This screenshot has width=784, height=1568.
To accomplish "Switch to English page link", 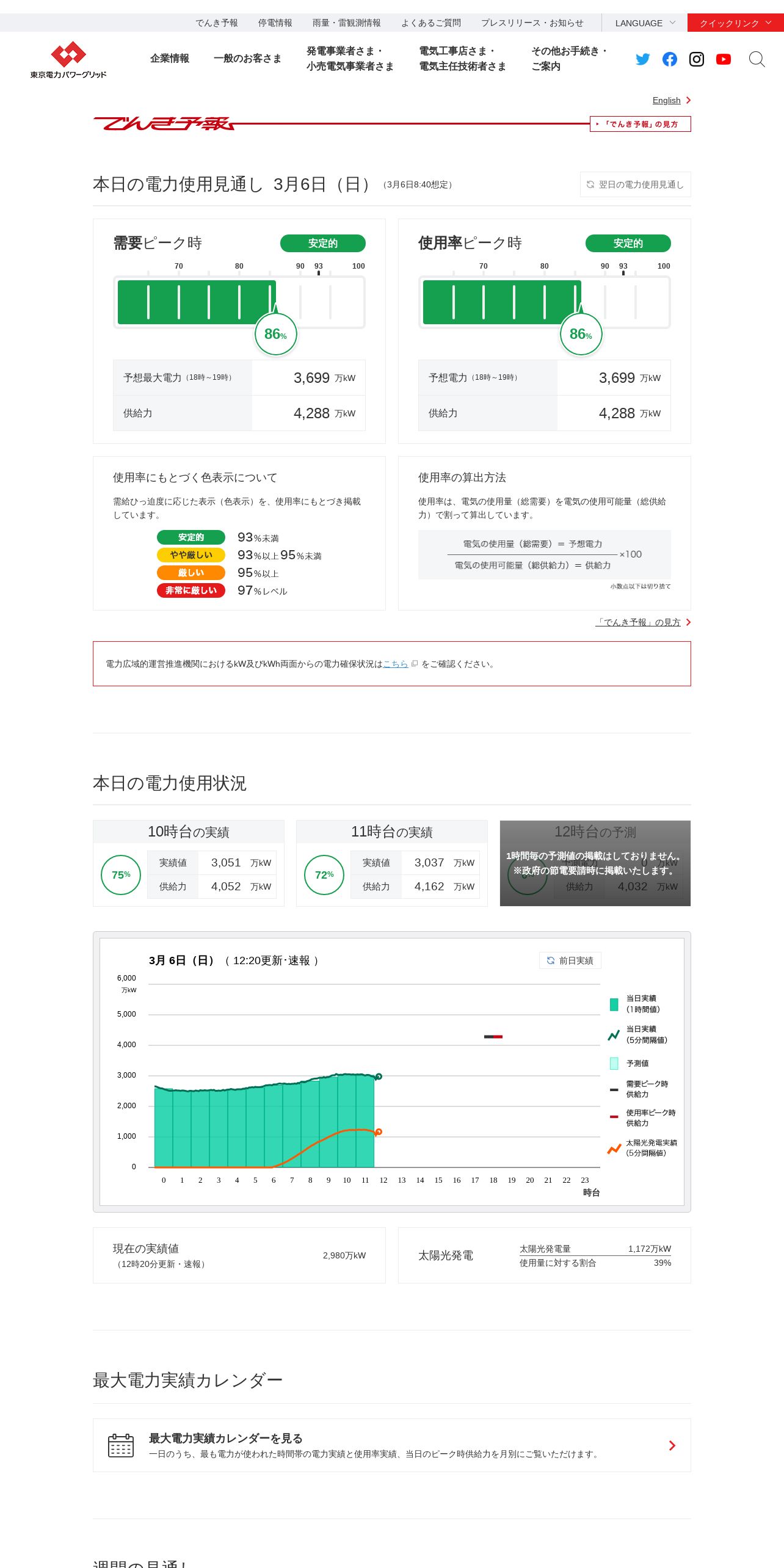I will pyautogui.click(x=666, y=100).
